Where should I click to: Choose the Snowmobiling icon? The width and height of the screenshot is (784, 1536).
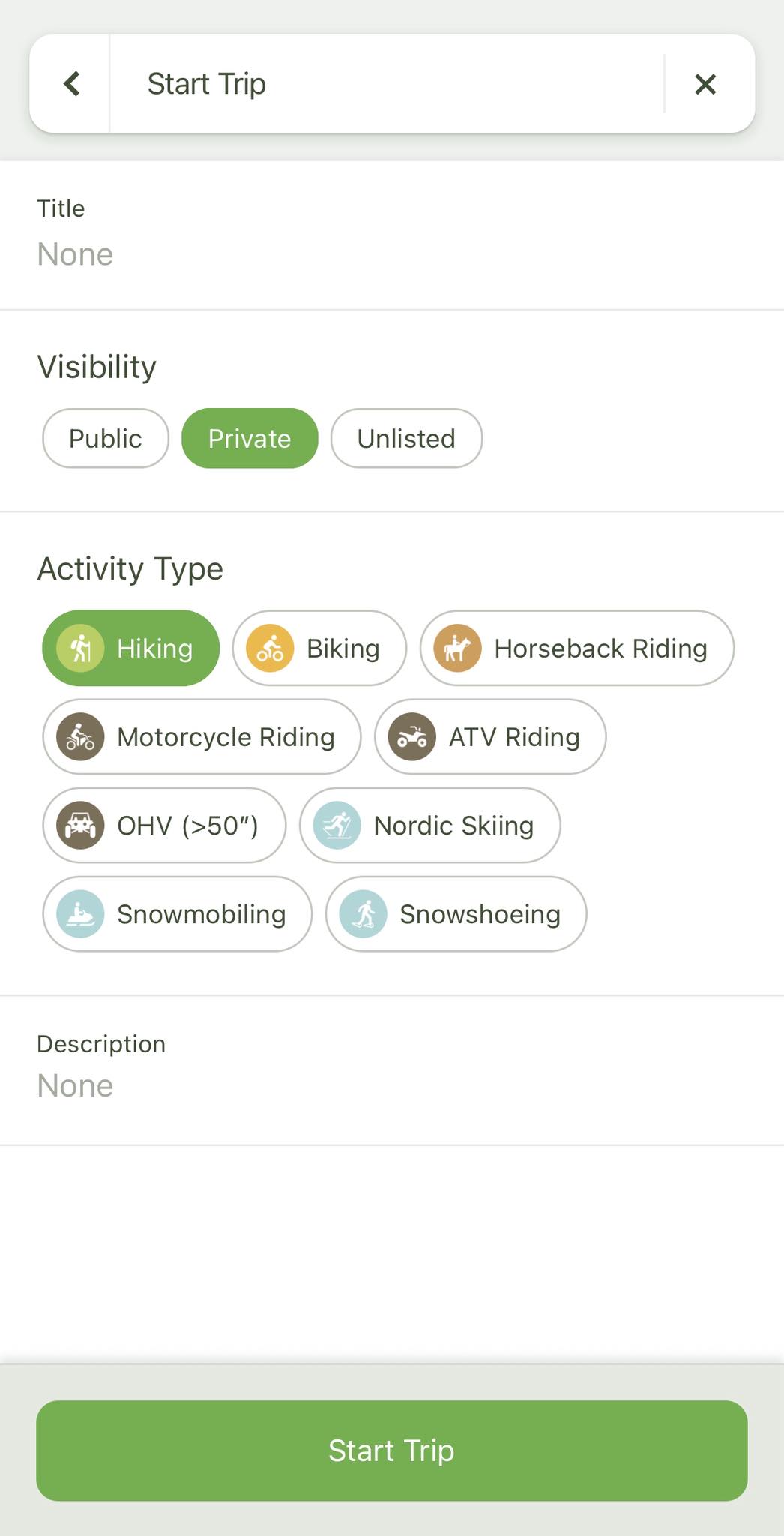[x=80, y=913]
